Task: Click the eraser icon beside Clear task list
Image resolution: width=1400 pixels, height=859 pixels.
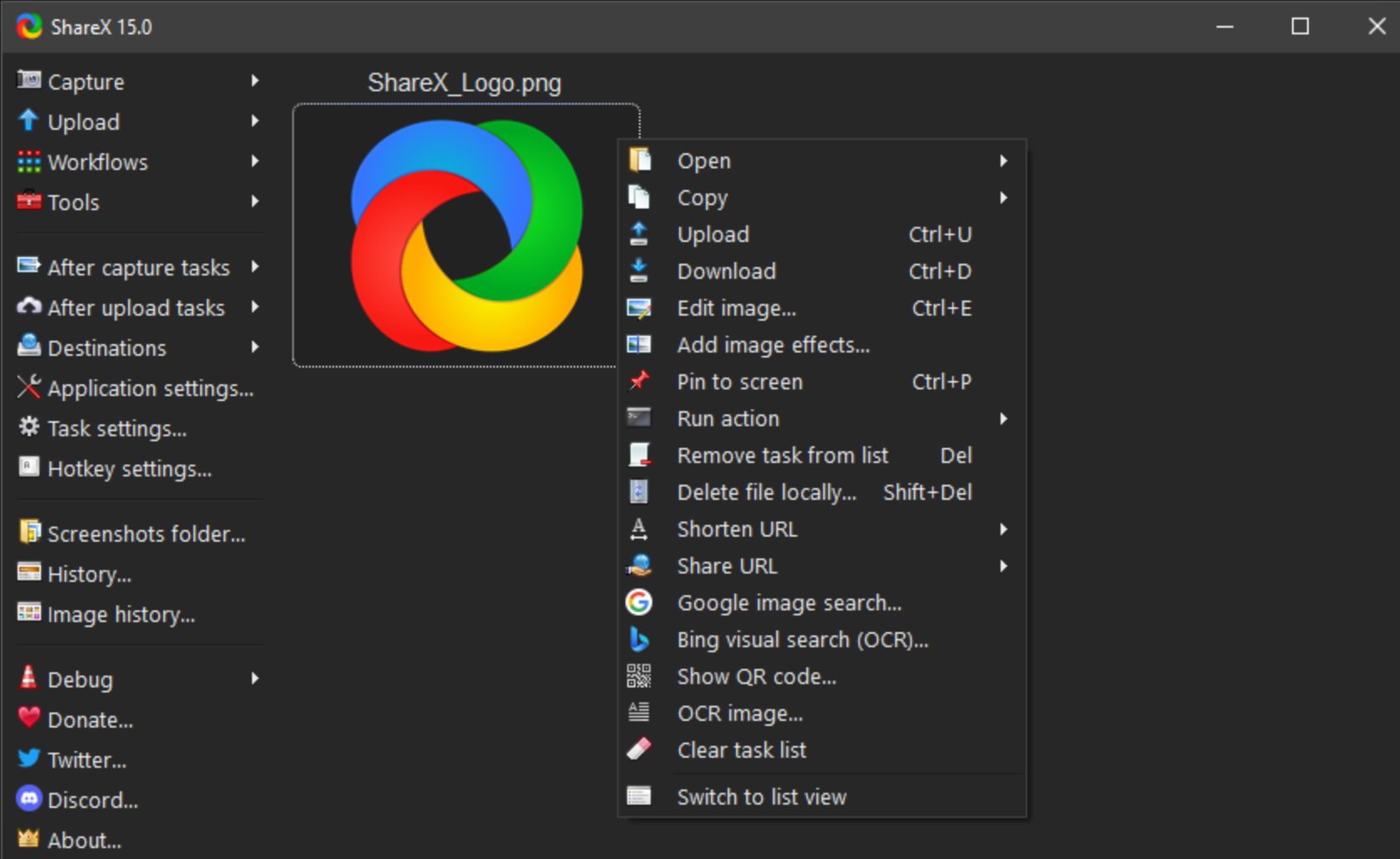Action: (639, 749)
